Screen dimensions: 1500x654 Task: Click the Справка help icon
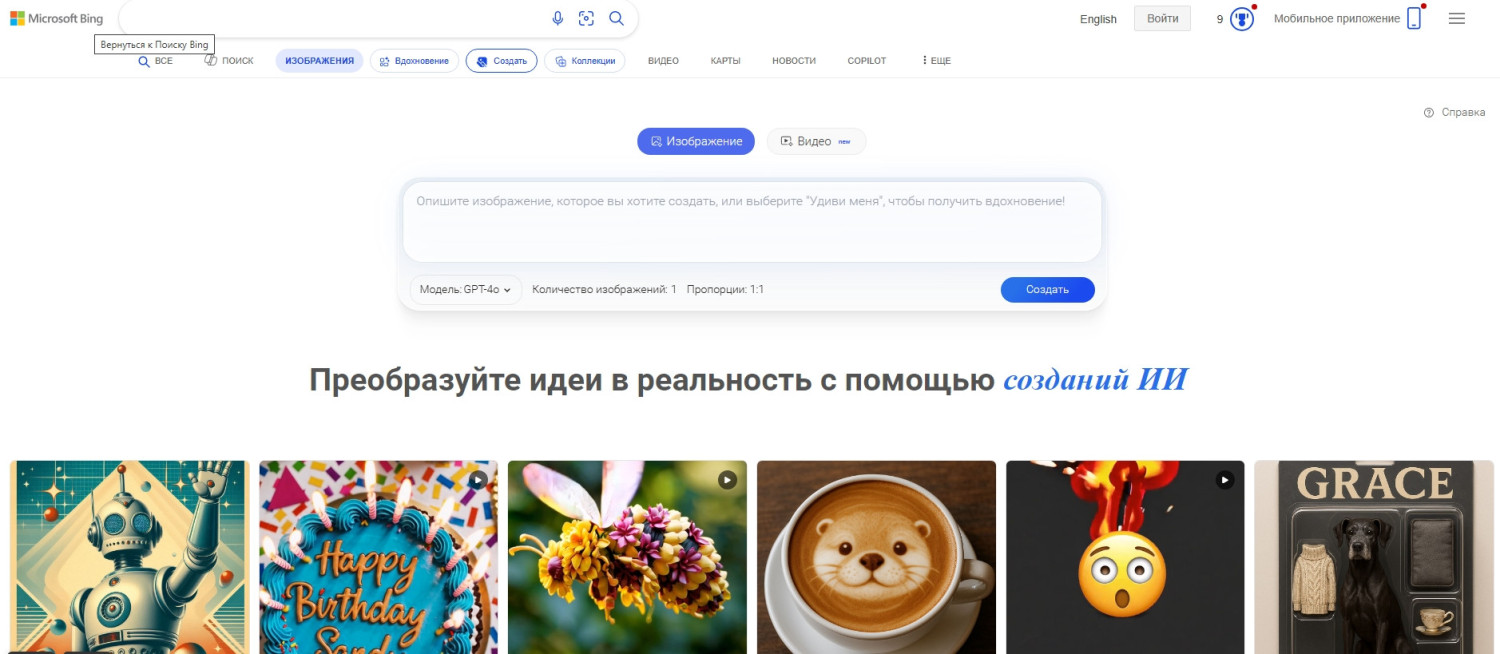(x=1429, y=112)
